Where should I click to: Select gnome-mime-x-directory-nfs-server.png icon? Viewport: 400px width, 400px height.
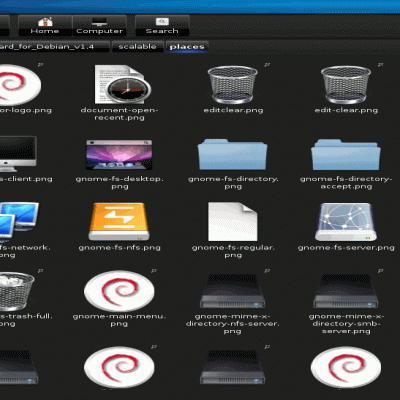(x=232, y=291)
